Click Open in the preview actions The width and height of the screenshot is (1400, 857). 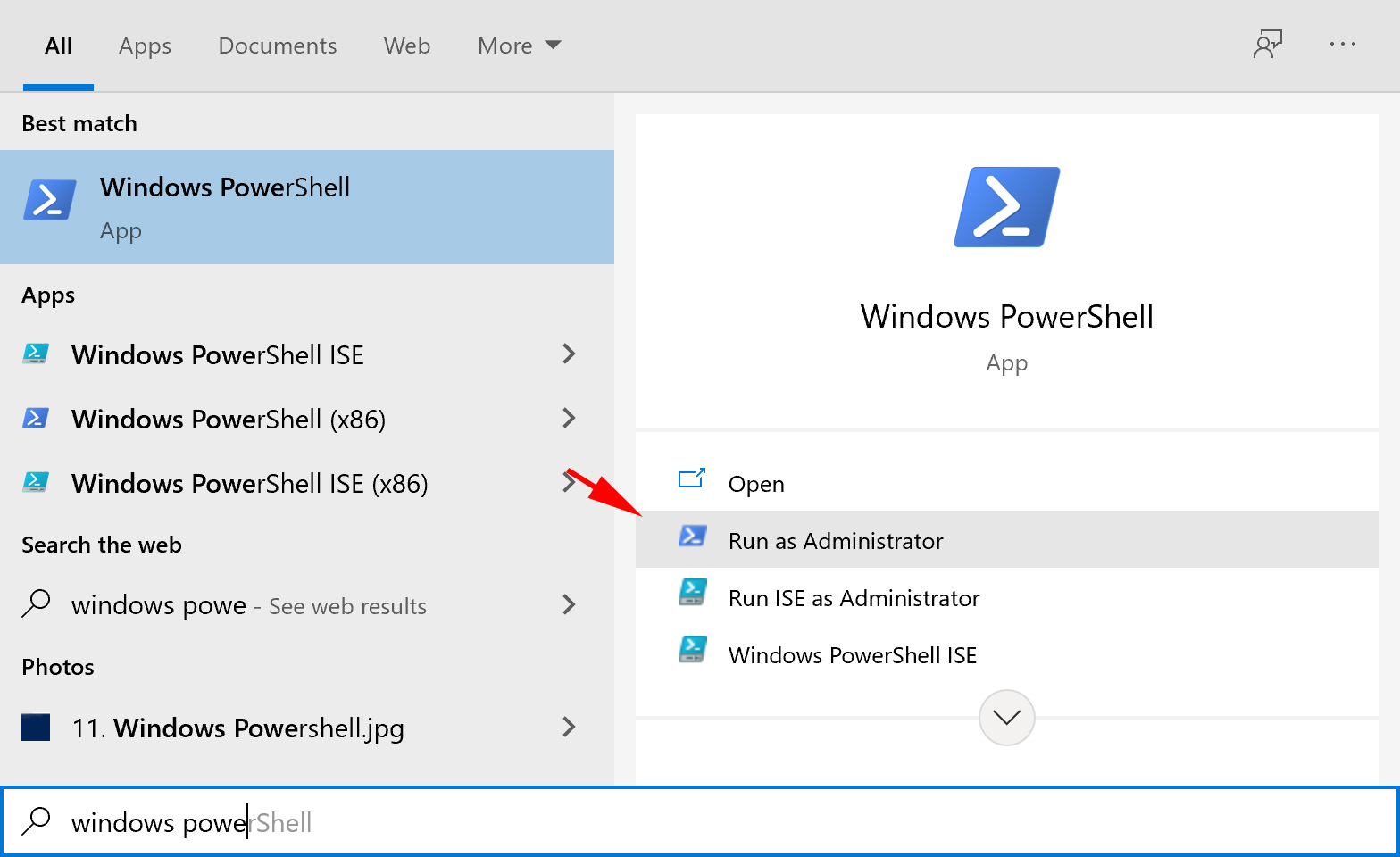click(x=1007, y=483)
